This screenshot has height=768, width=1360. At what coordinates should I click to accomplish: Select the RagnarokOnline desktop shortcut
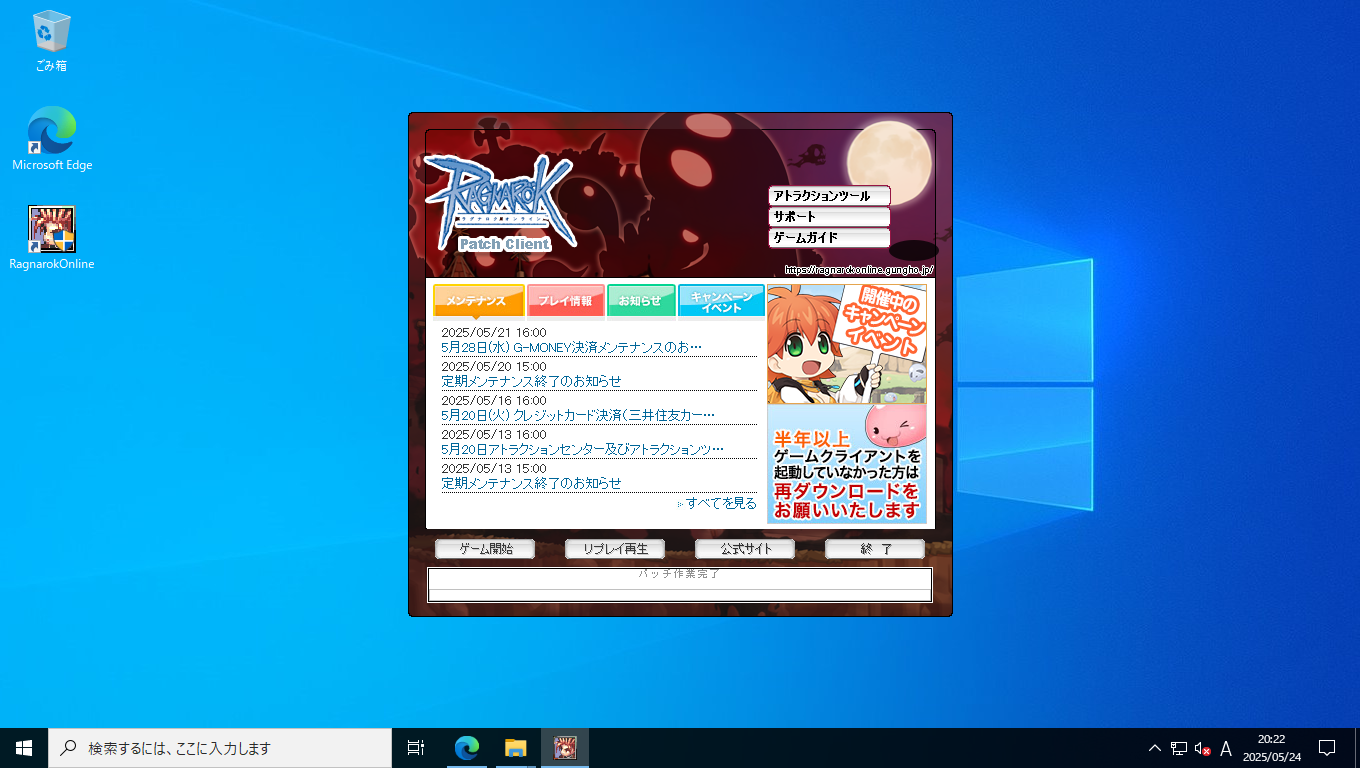52,238
